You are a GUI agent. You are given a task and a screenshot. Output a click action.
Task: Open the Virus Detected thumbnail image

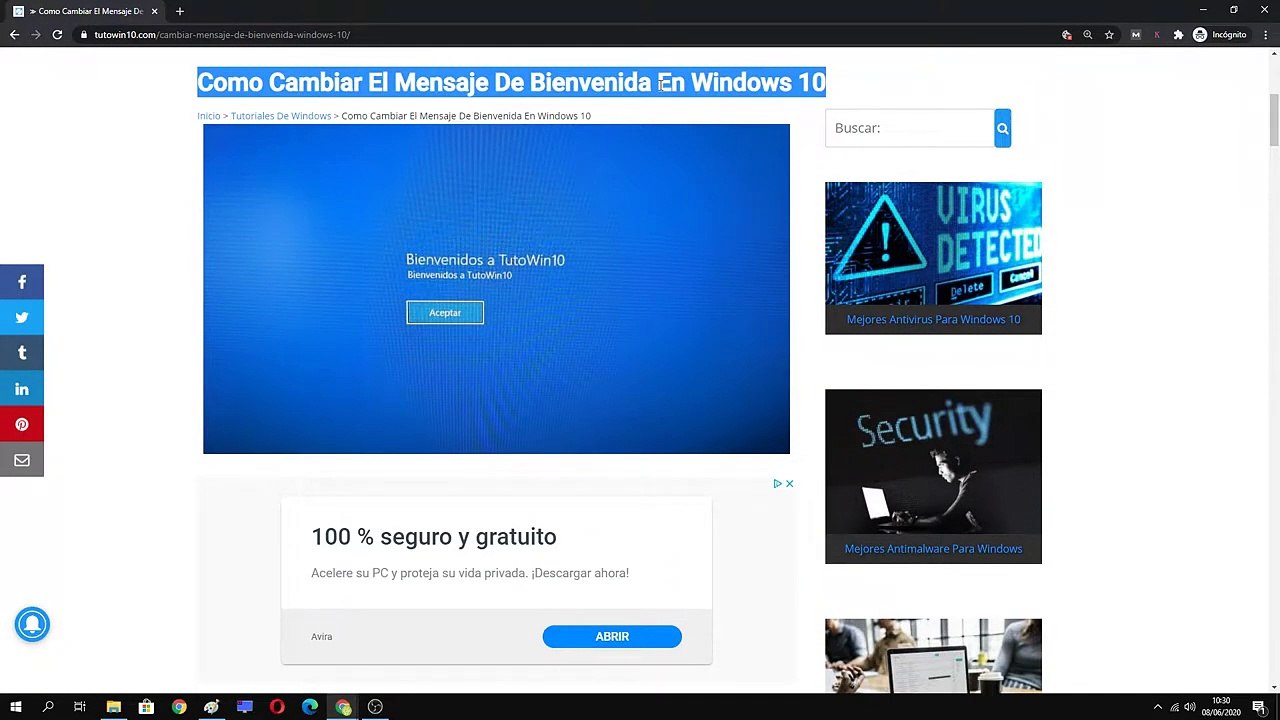click(x=933, y=244)
